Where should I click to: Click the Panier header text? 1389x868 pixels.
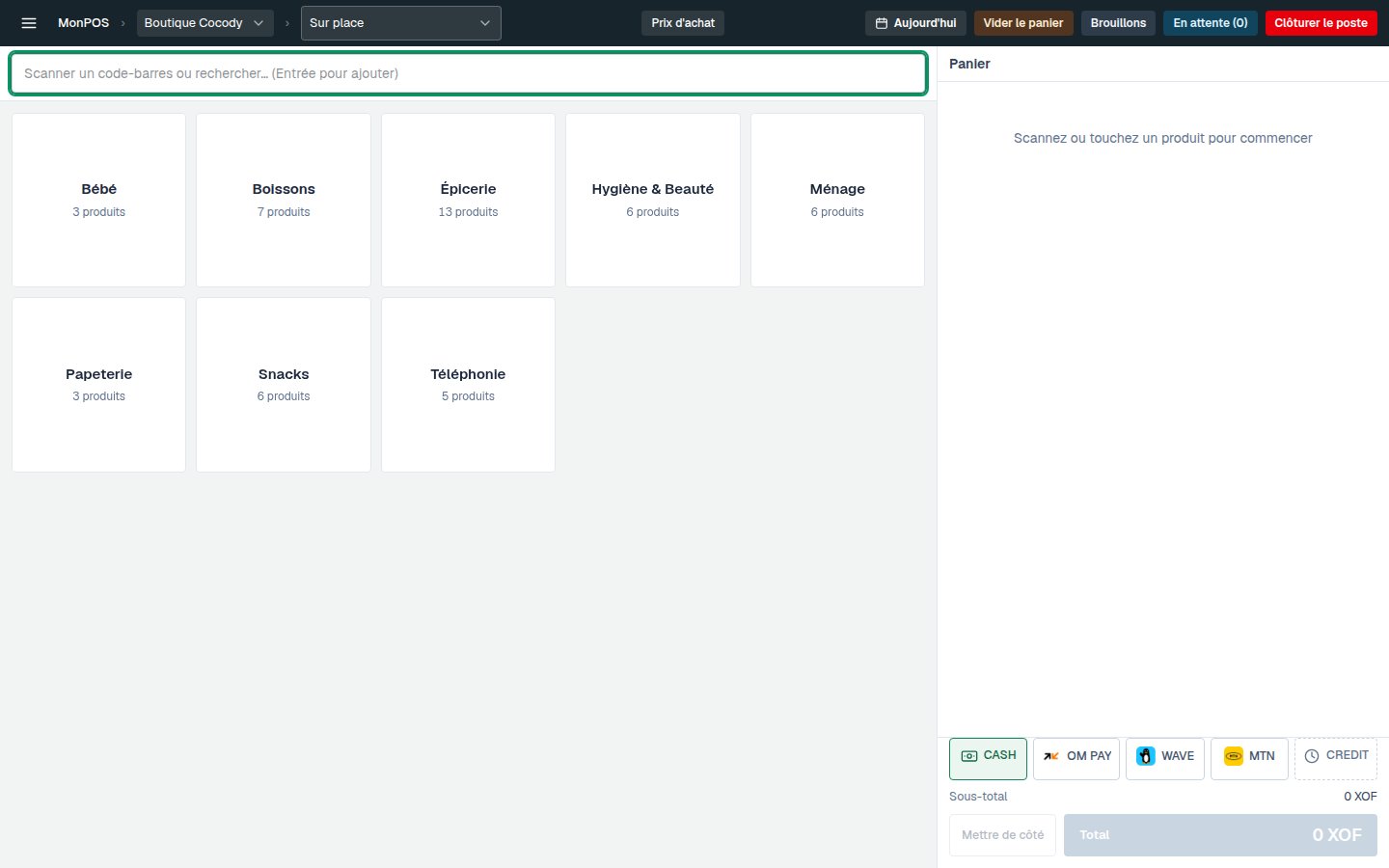point(969,64)
